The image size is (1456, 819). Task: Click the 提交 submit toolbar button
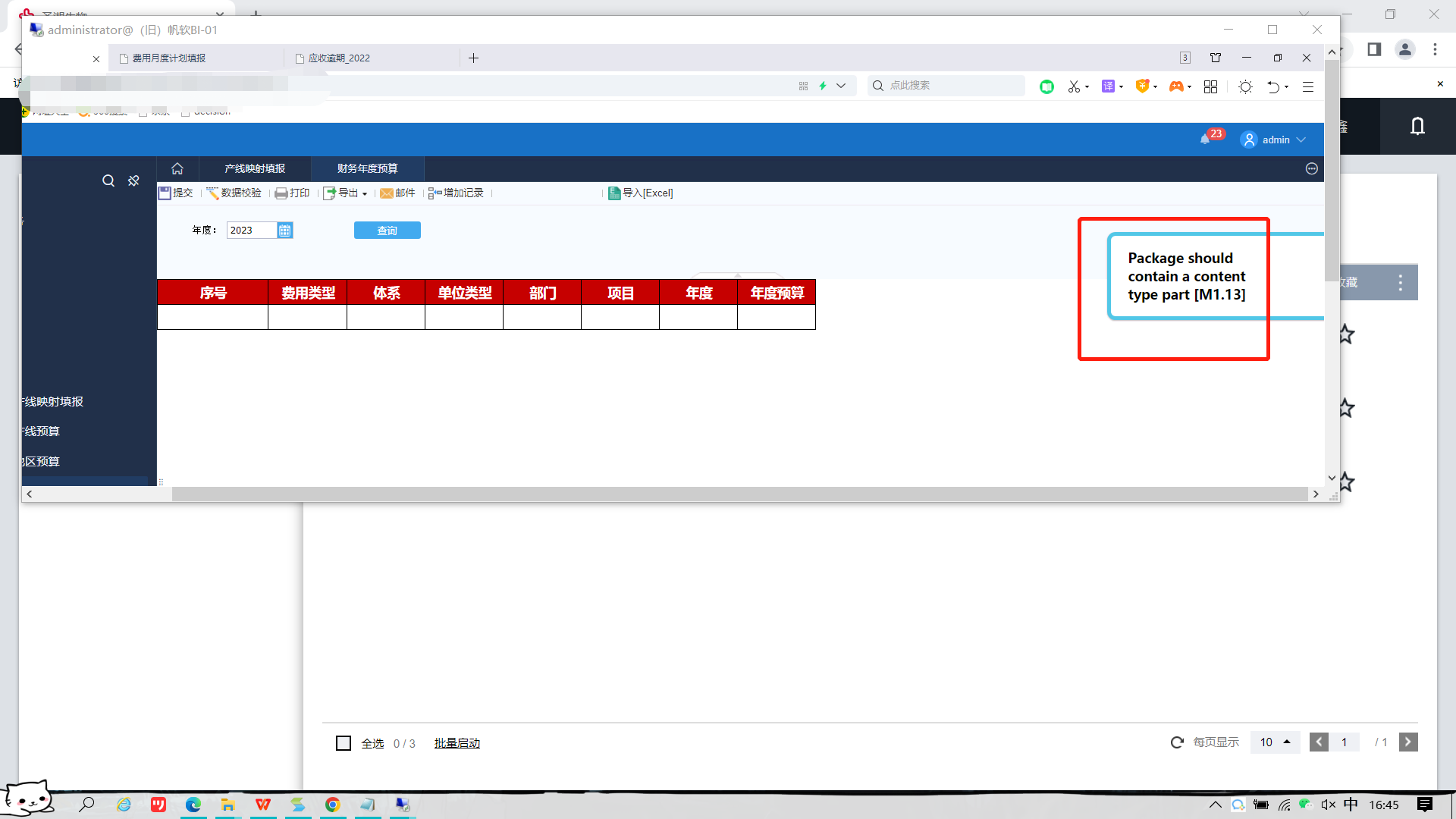click(176, 193)
